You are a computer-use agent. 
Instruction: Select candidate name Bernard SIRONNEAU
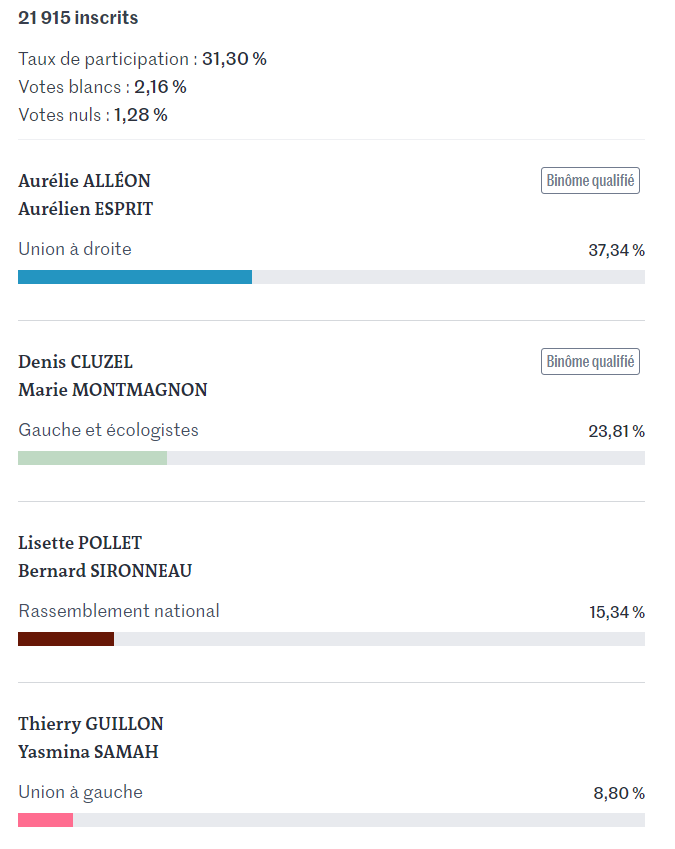pos(105,571)
